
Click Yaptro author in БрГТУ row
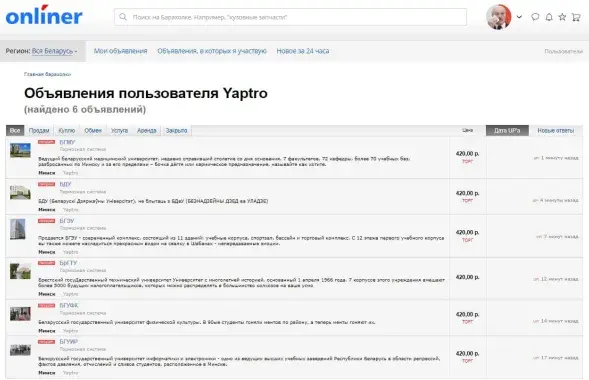[70, 294]
